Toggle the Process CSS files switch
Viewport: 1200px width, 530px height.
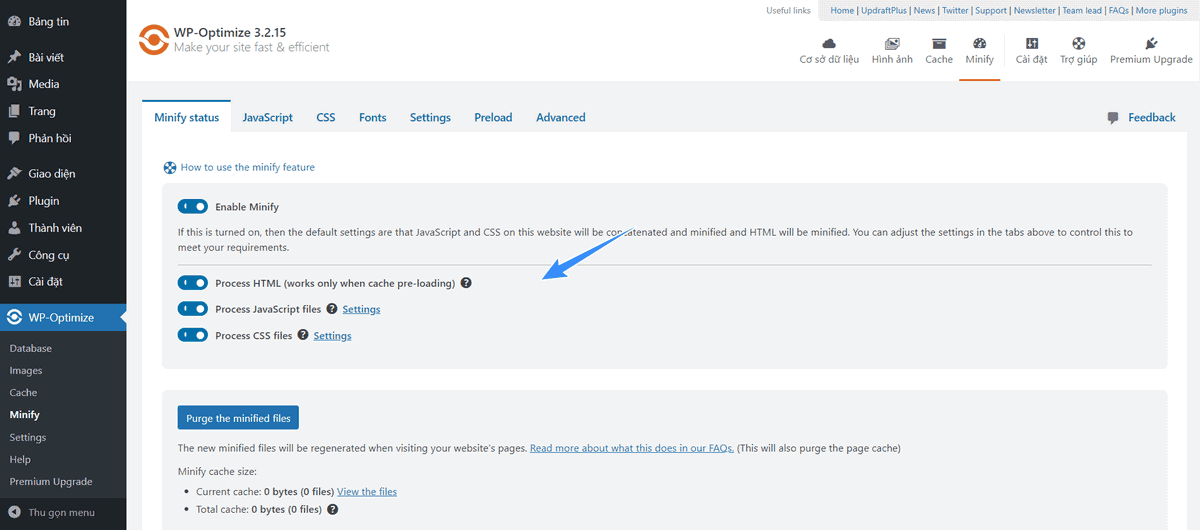[x=193, y=335]
